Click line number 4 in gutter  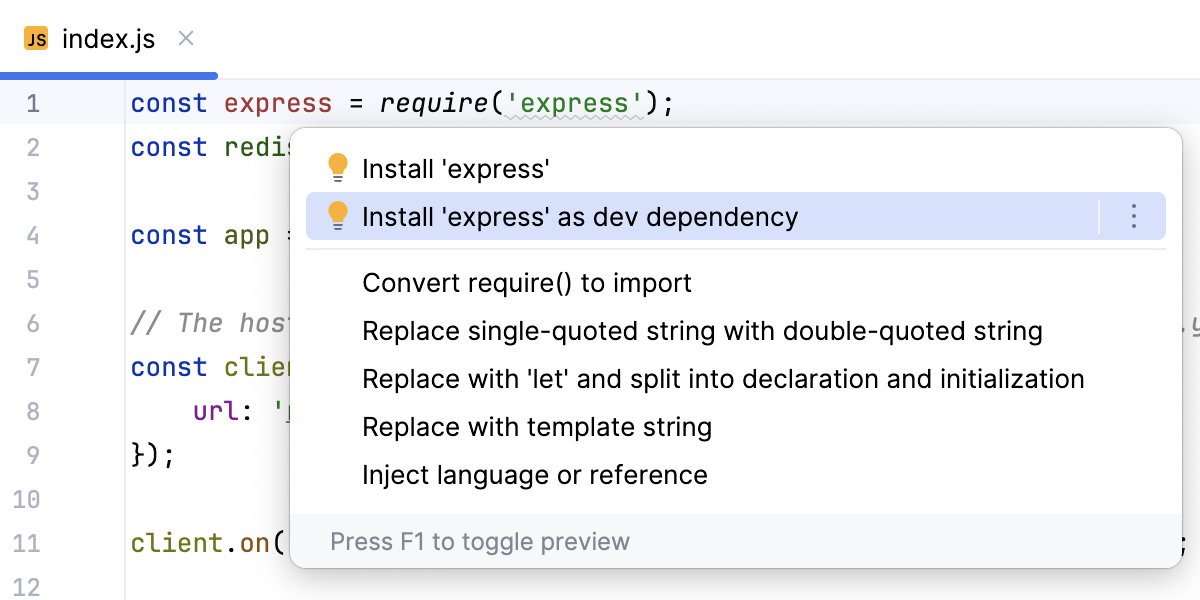point(33,235)
